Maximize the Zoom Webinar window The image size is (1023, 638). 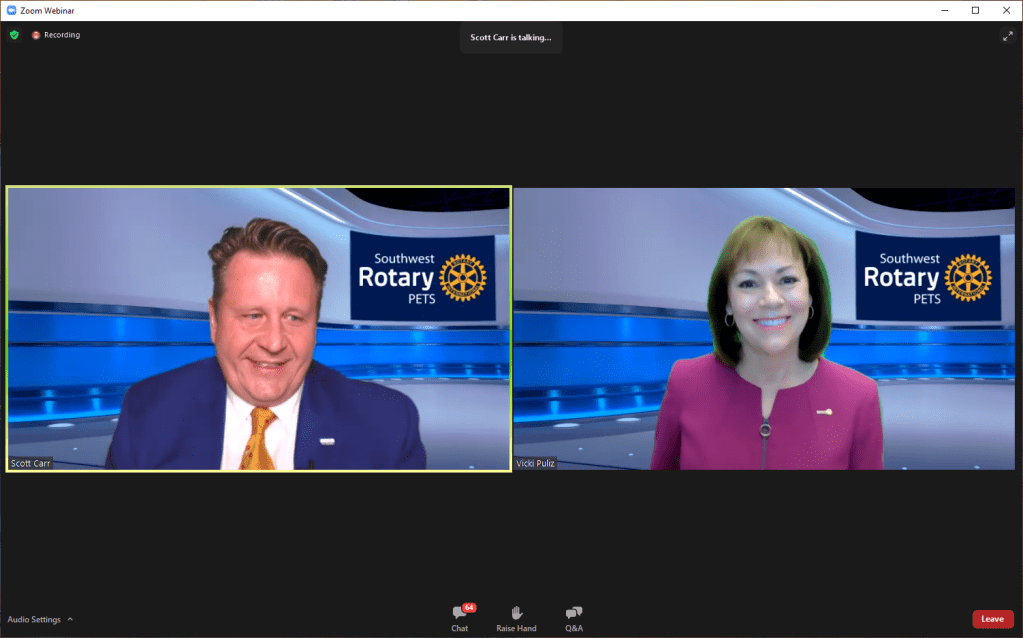(975, 10)
